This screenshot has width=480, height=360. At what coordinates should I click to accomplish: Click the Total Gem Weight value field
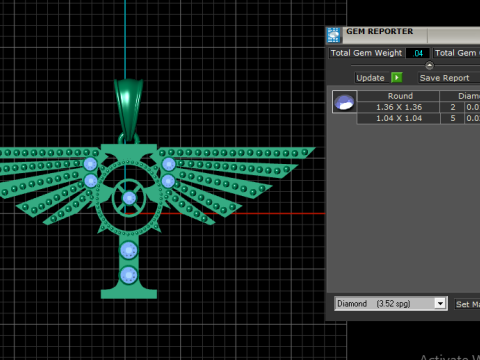(x=417, y=53)
